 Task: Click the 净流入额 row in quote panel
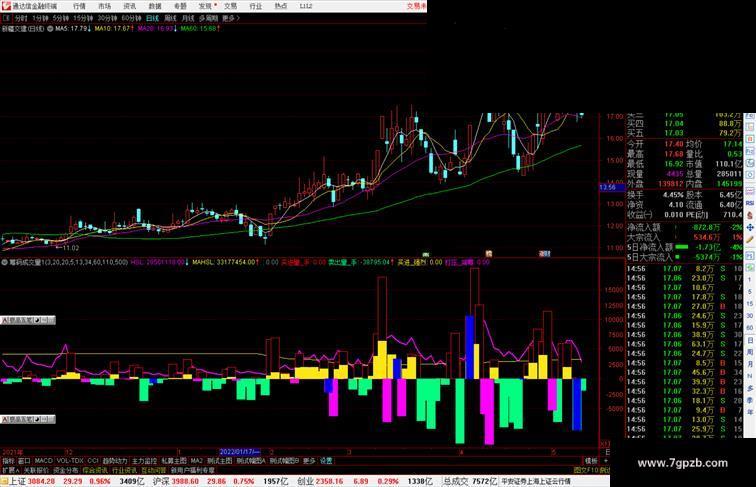684,227
